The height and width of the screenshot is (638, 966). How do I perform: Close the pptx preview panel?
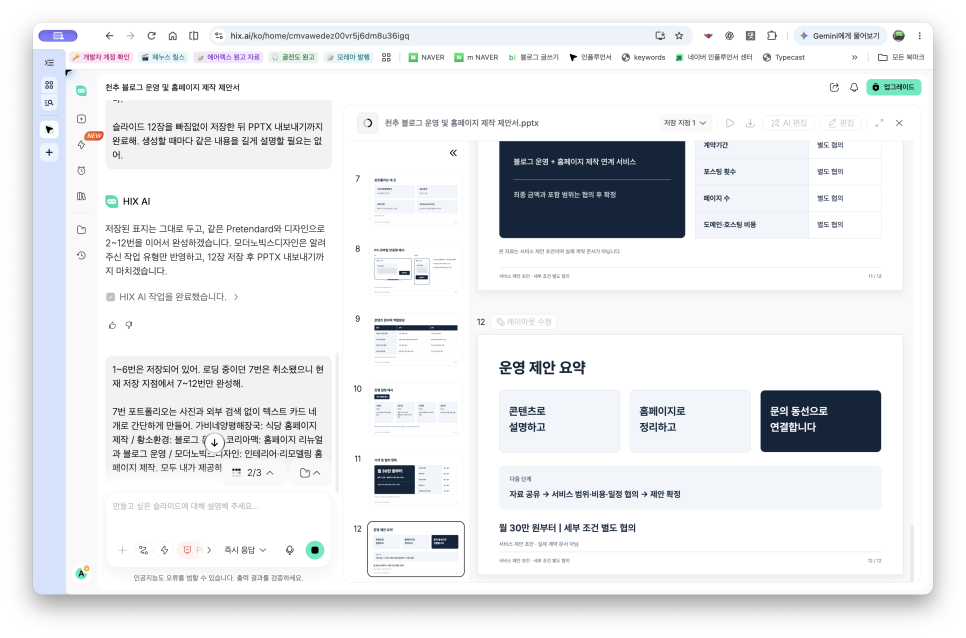click(899, 123)
